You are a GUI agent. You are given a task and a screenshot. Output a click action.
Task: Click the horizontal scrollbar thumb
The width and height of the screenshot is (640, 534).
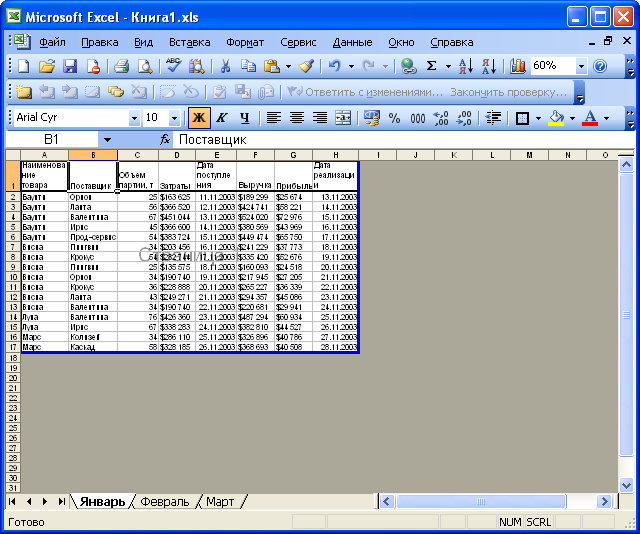point(481,501)
